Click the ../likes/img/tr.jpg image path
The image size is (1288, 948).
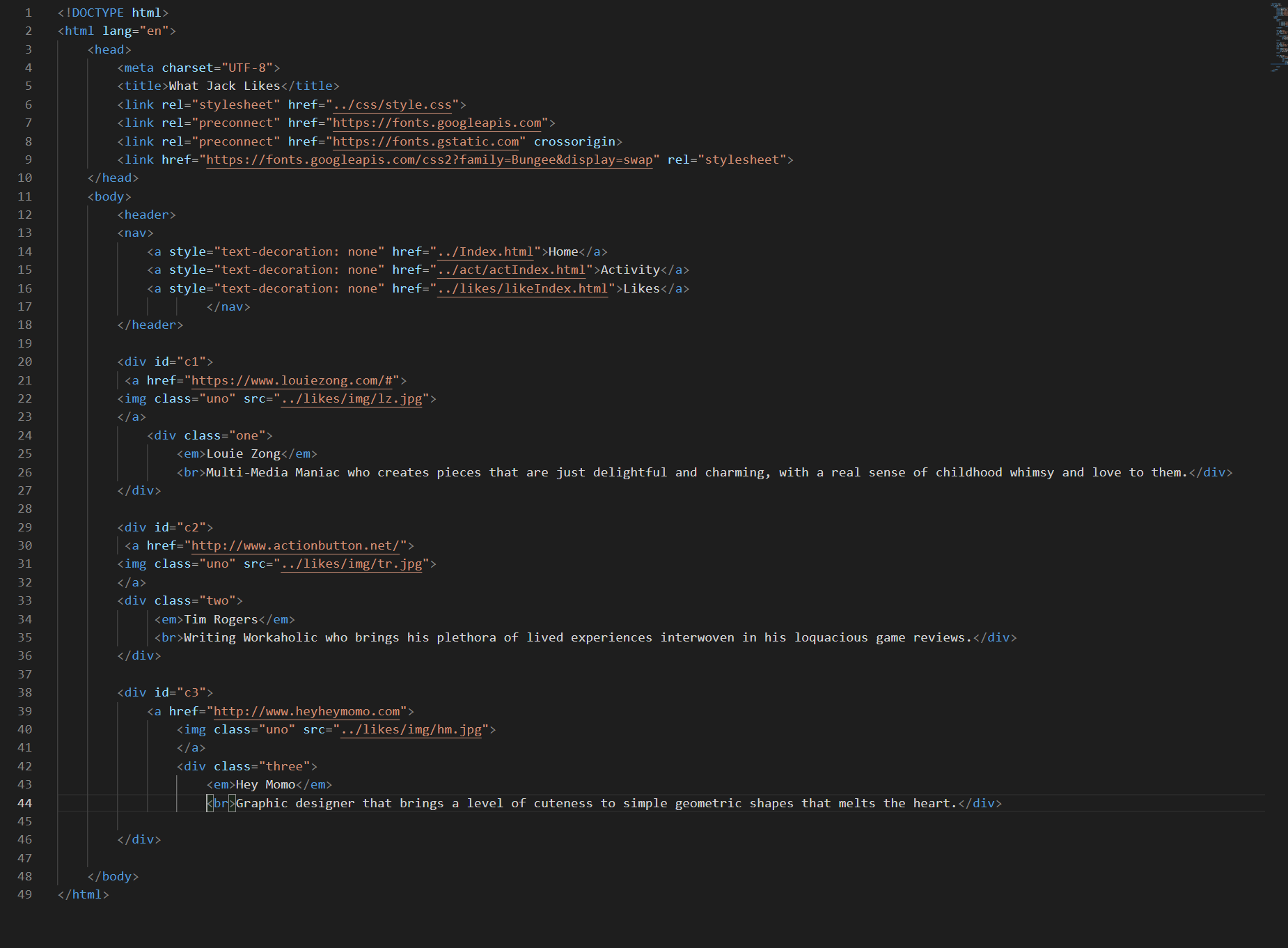(351, 564)
